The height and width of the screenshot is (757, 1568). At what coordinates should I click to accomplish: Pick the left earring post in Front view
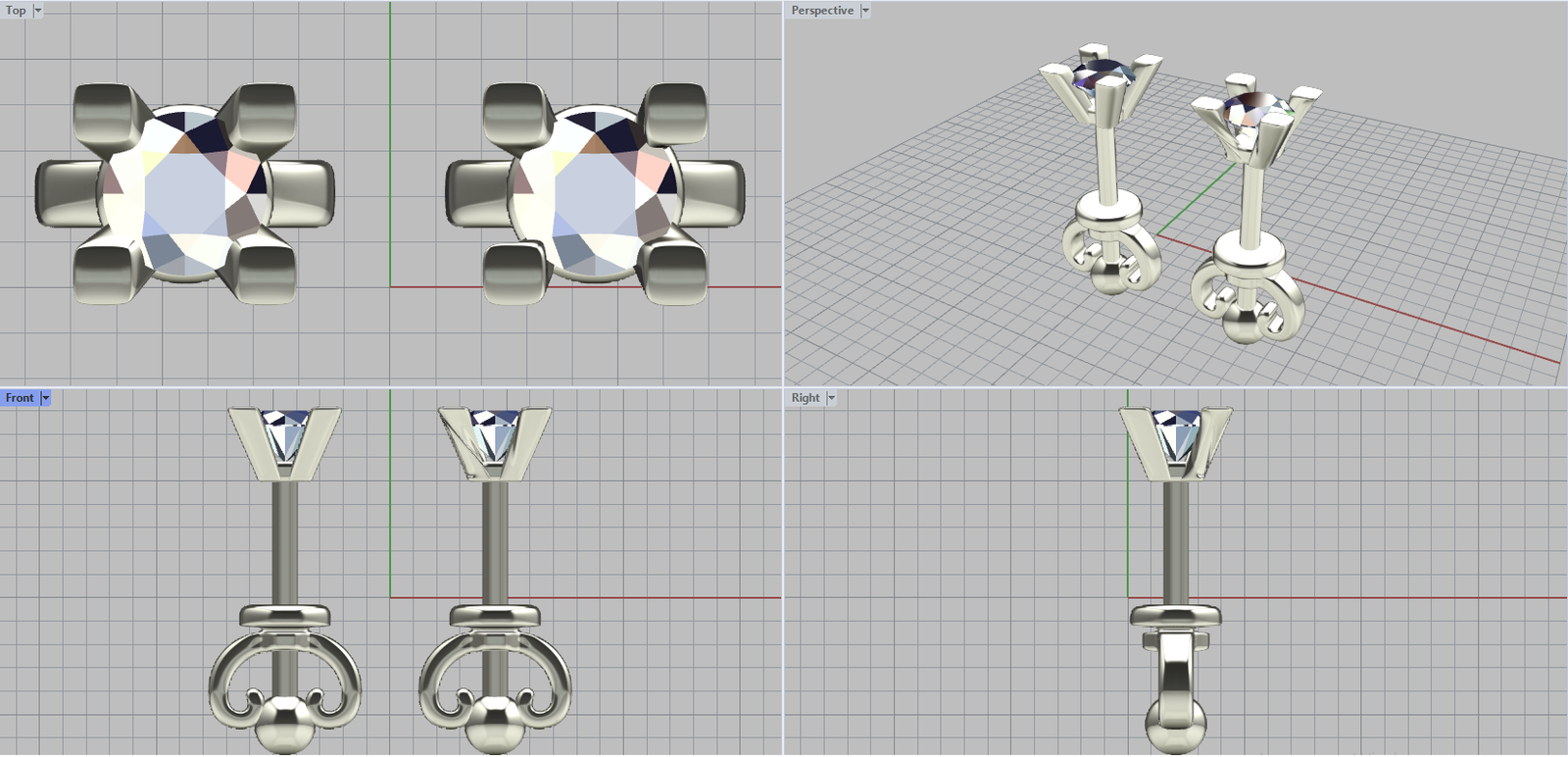(284, 539)
